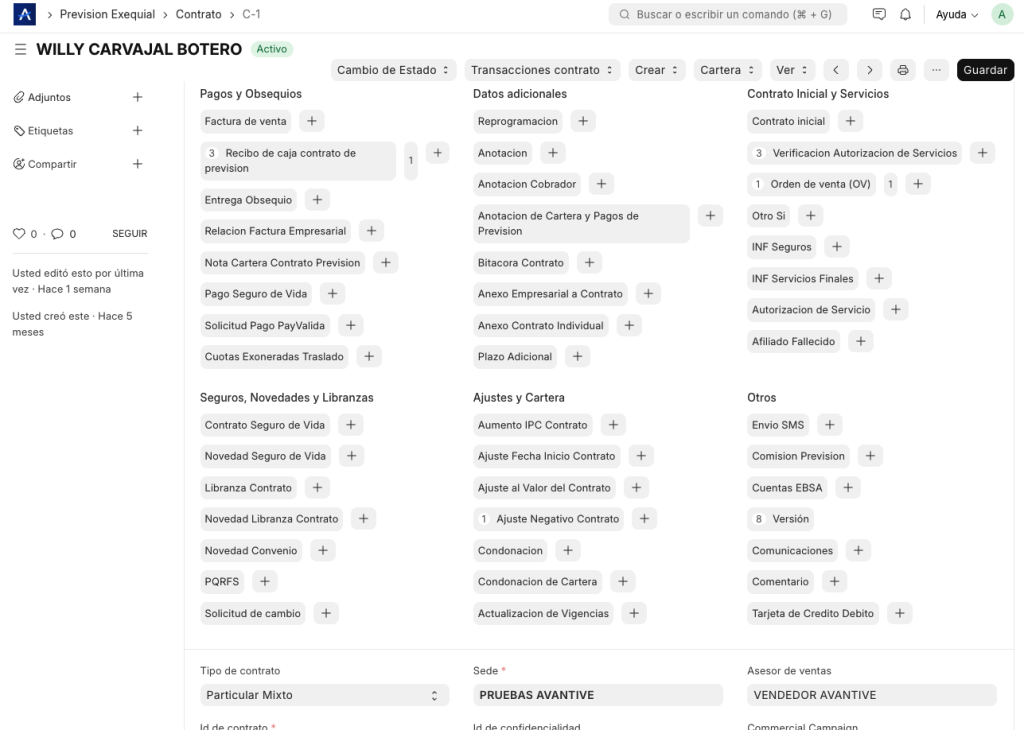1024x730 pixels.
Task: Toggle the sidebar hamburger menu
Action: coord(20,49)
